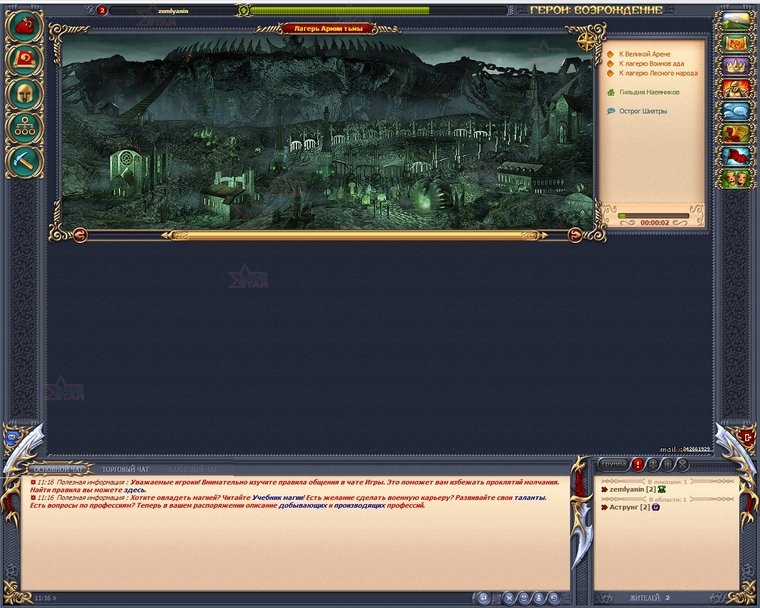Click the treasure map icon in right sidebar

[x=736, y=44]
